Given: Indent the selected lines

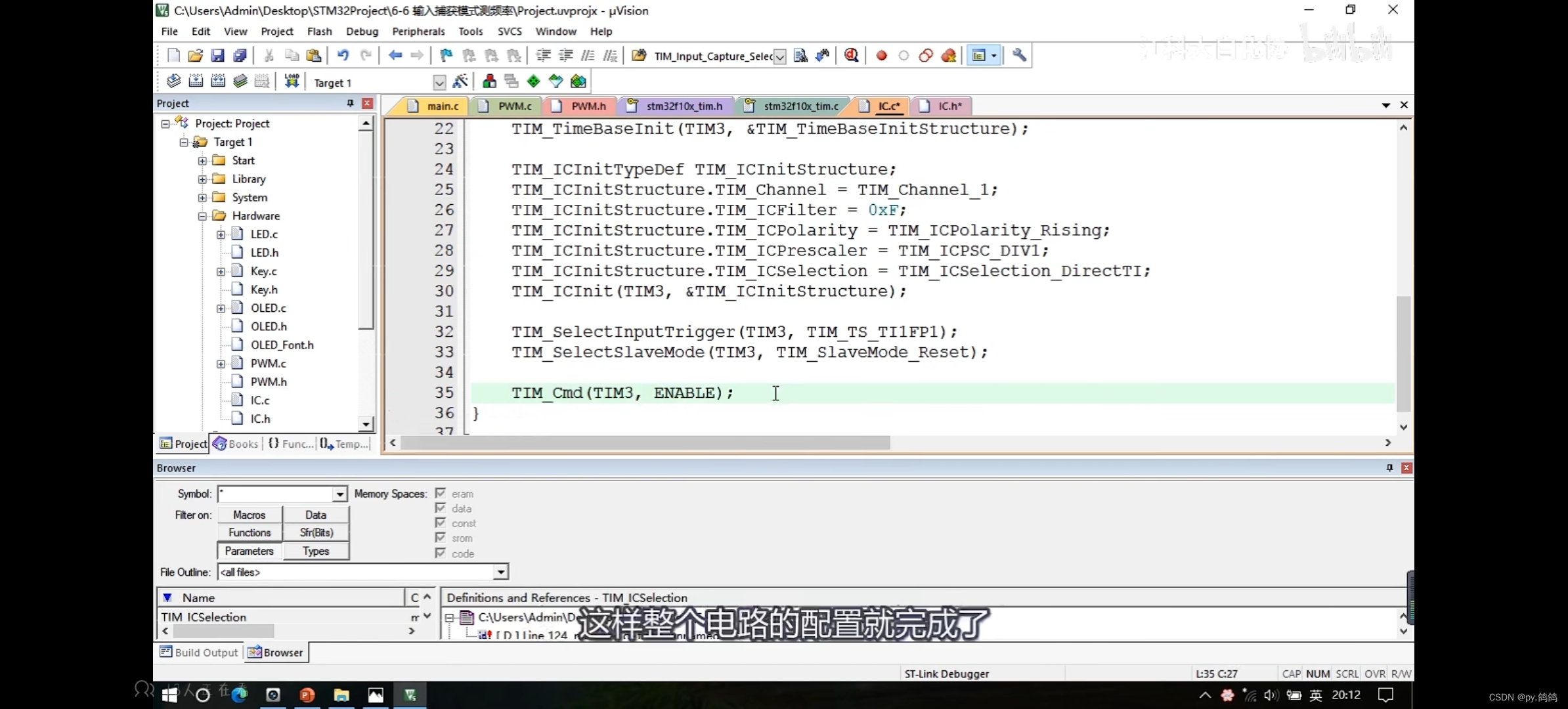Looking at the screenshot, I should tap(543, 56).
